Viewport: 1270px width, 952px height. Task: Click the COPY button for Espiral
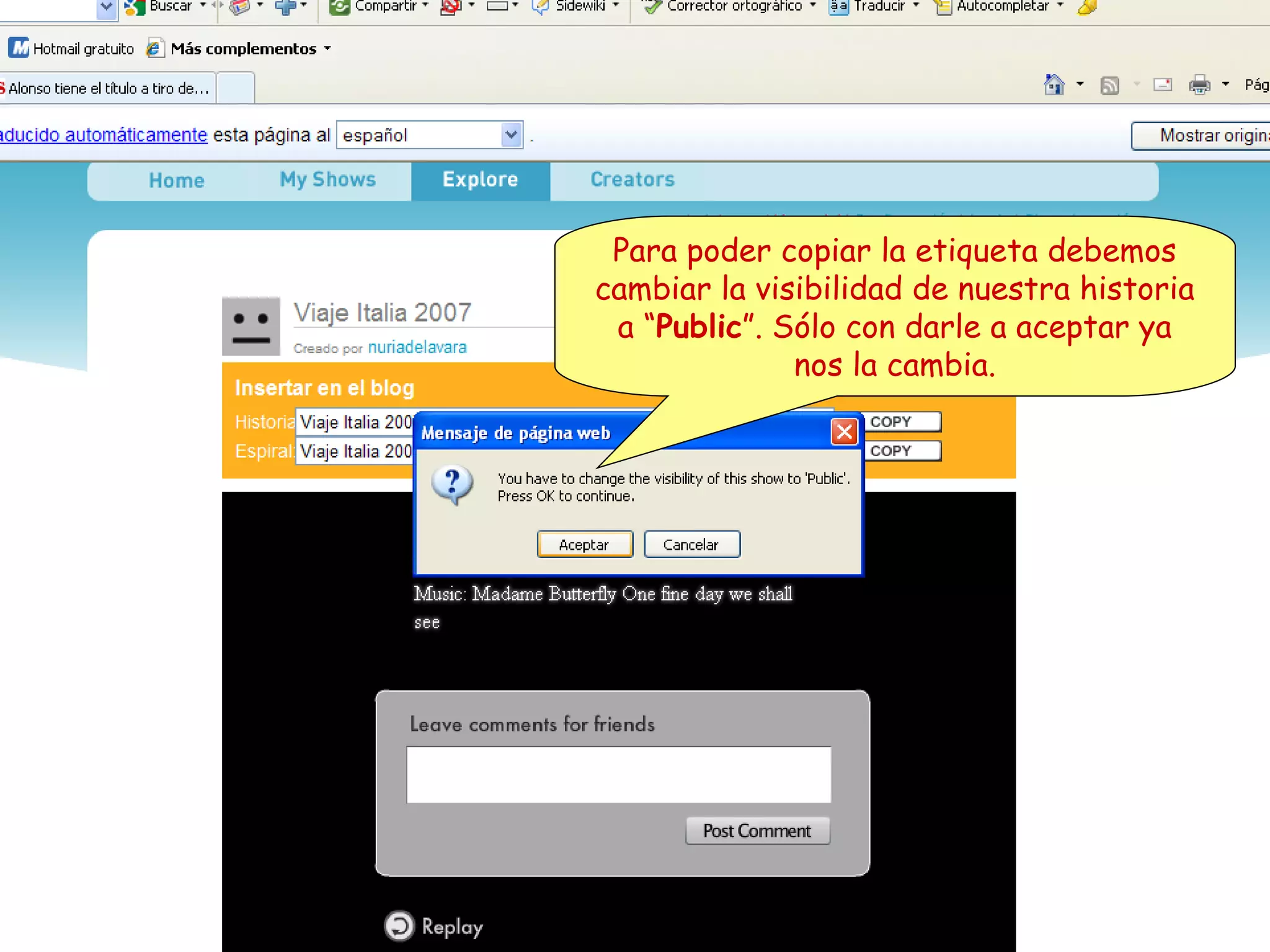point(903,451)
